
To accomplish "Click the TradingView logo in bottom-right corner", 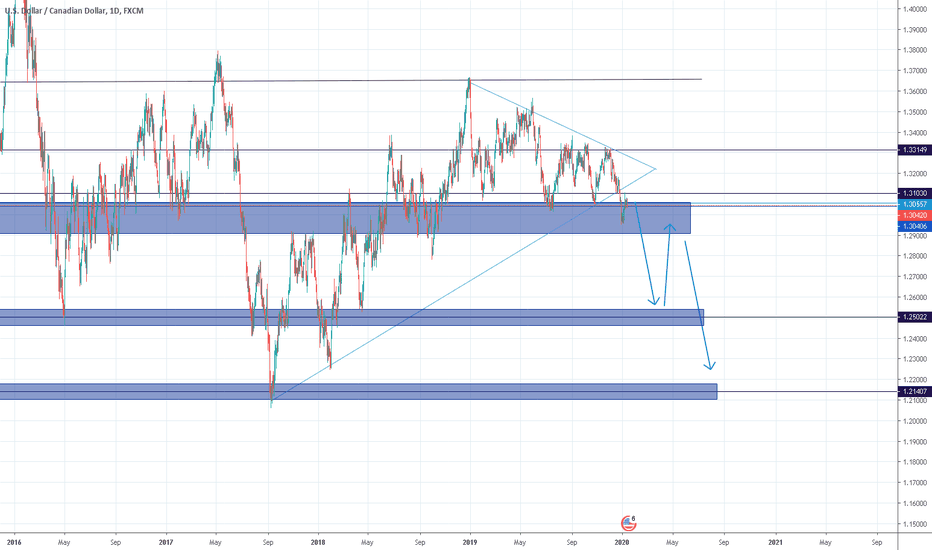I will 912,530.
